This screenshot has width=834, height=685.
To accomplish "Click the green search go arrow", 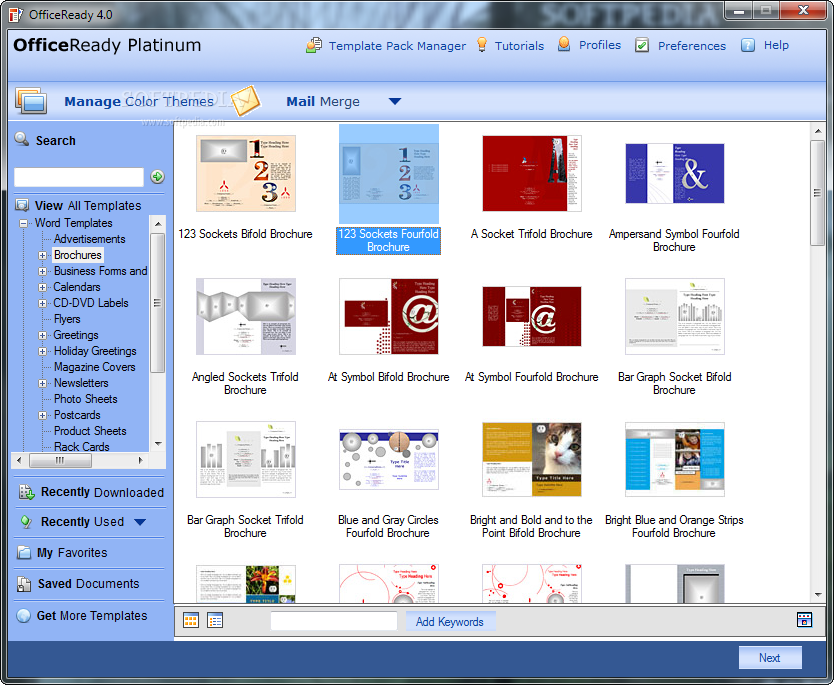I will 157,177.
